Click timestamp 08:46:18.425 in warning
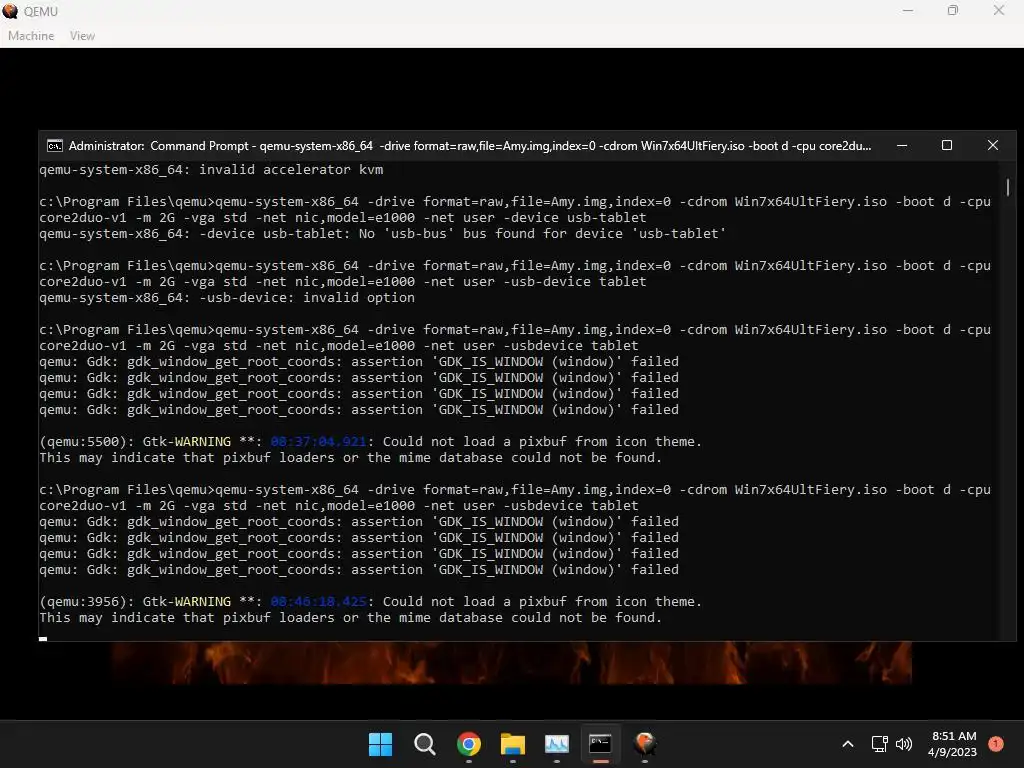 pos(318,602)
